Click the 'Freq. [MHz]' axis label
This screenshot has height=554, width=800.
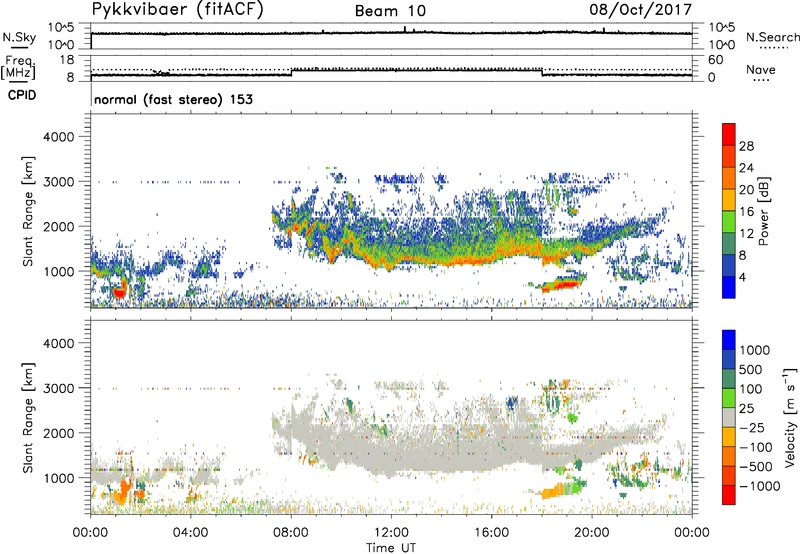pyautogui.click(x=18, y=67)
